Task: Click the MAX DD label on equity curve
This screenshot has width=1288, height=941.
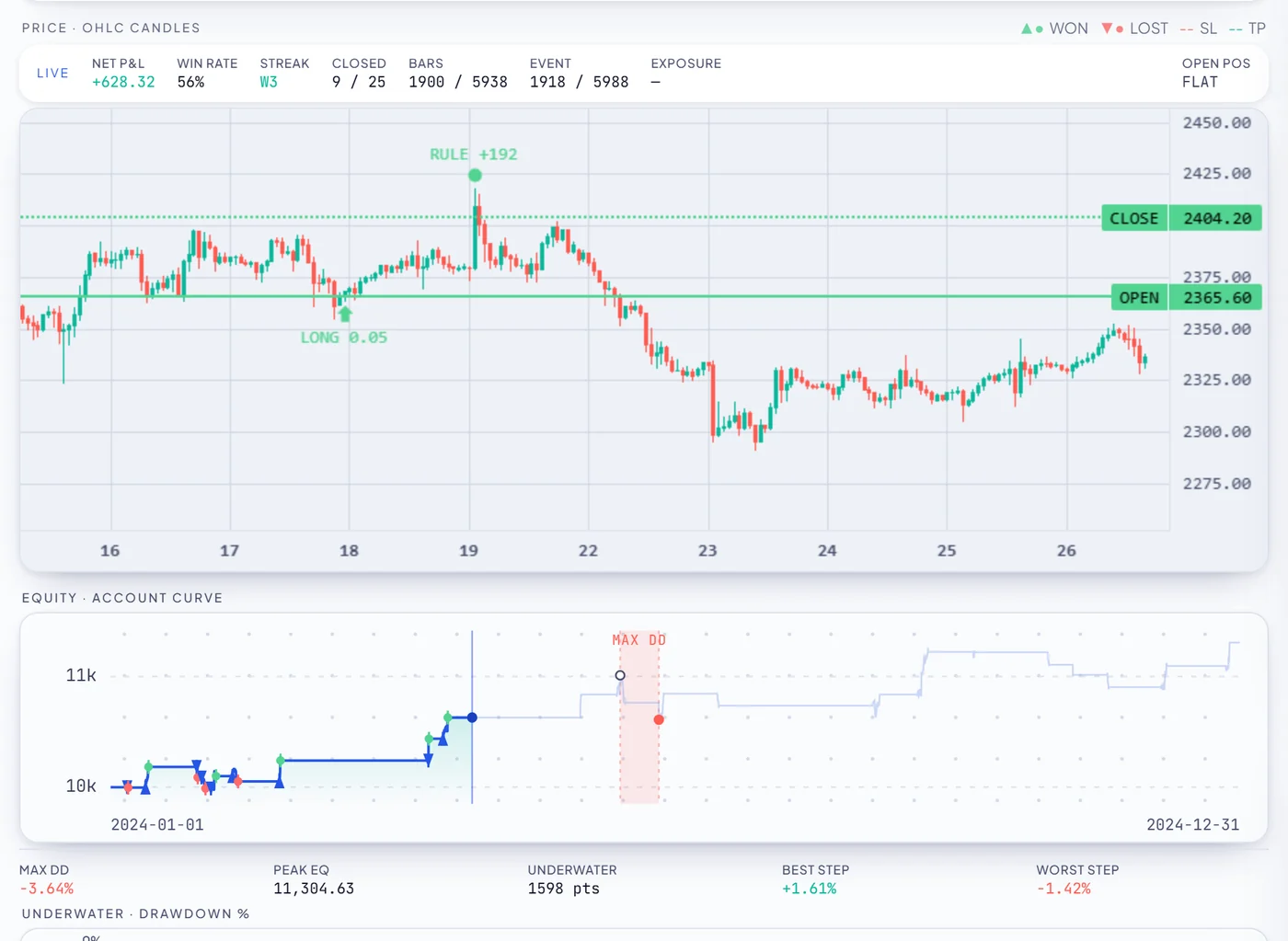Action: click(x=638, y=639)
